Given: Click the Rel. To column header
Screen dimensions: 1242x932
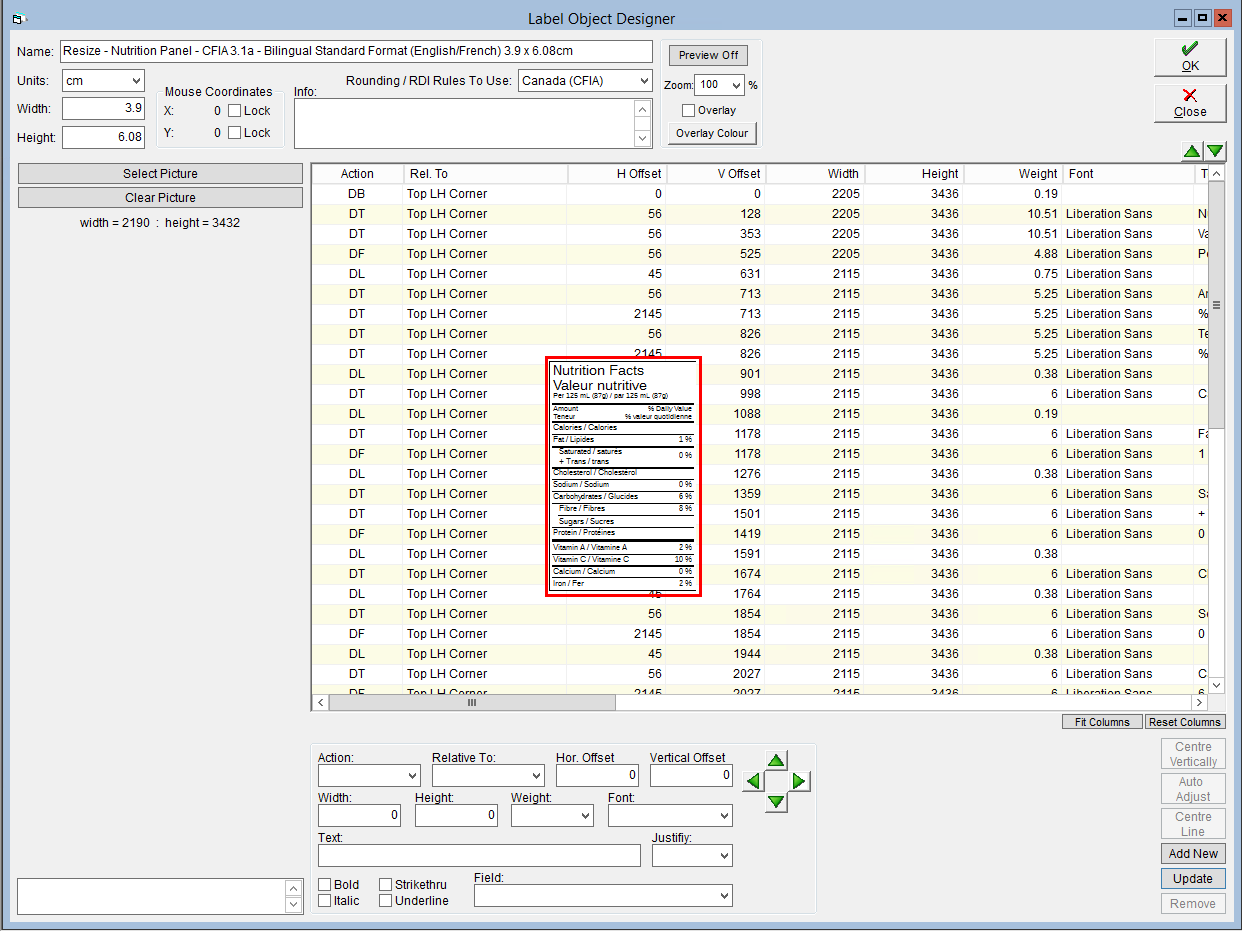Looking at the screenshot, I should [x=486, y=174].
